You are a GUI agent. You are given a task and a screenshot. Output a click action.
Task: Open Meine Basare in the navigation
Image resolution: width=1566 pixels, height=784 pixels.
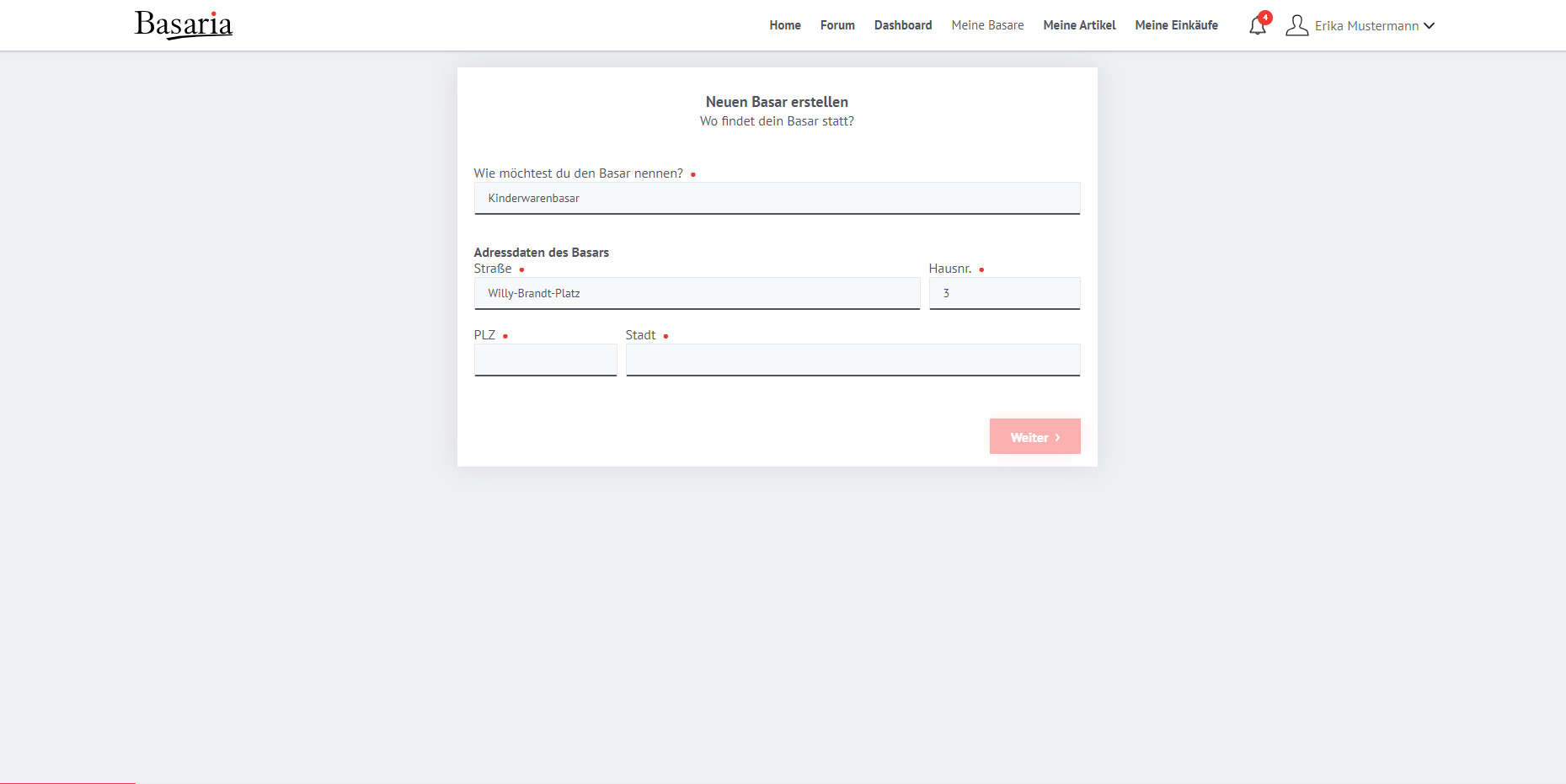pyautogui.click(x=987, y=25)
